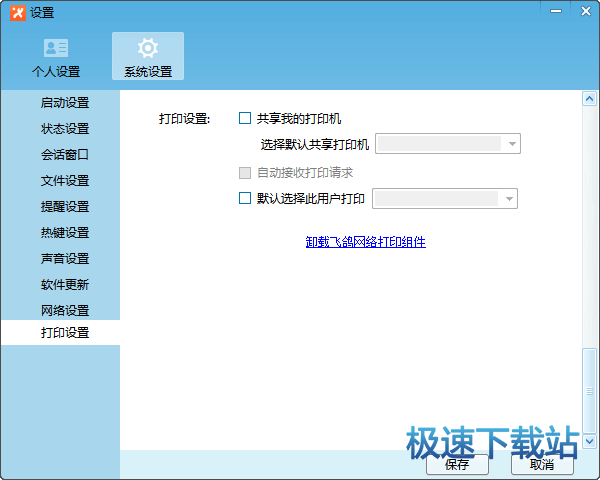Click the 保存 button

click(x=457, y=464)
